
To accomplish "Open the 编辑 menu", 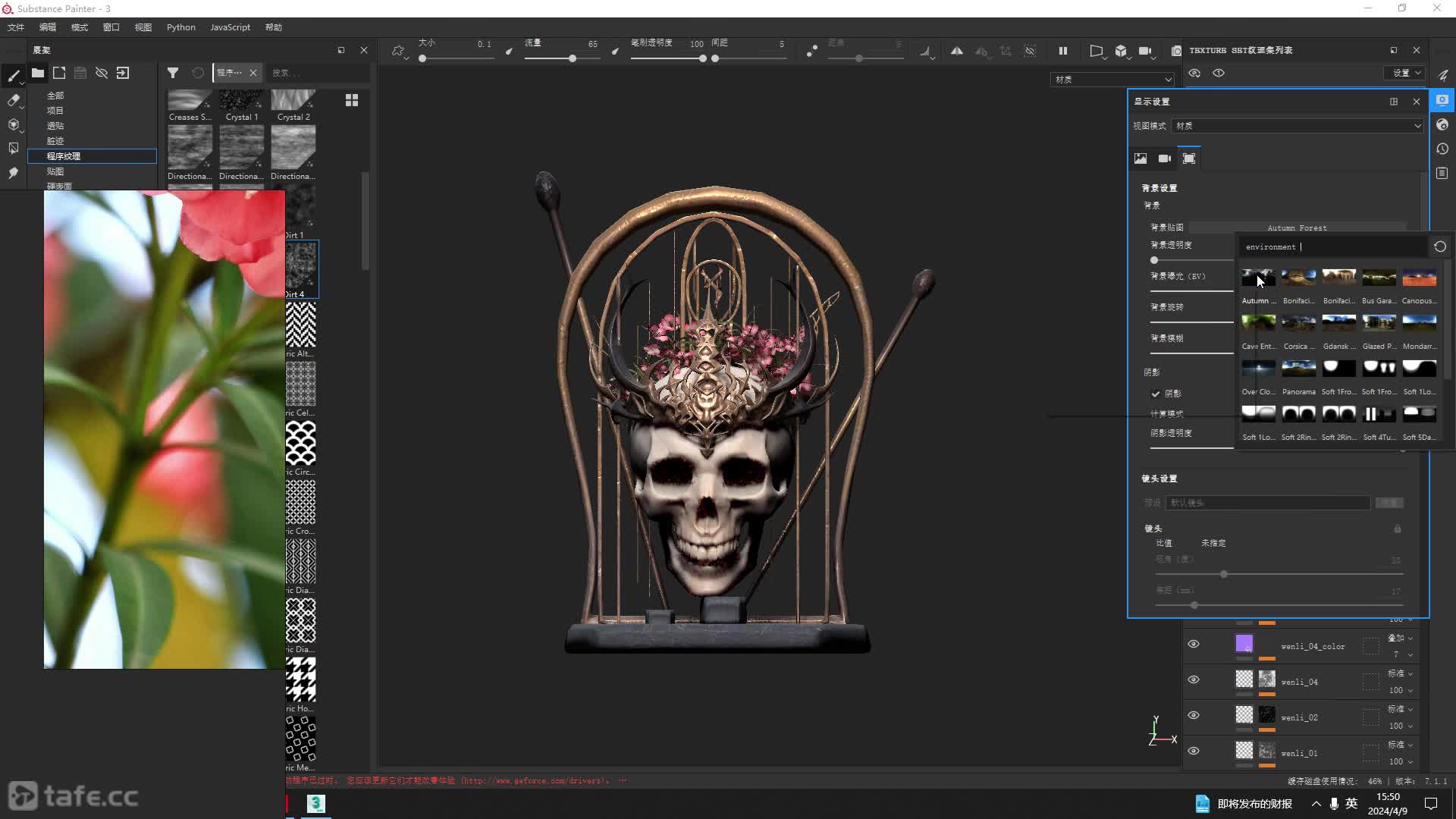I will (48, 27).
